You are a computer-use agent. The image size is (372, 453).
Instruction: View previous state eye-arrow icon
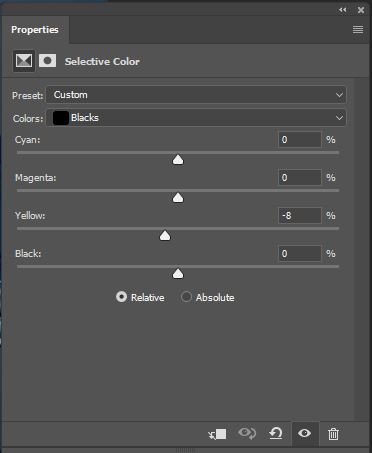coord(247,433)
